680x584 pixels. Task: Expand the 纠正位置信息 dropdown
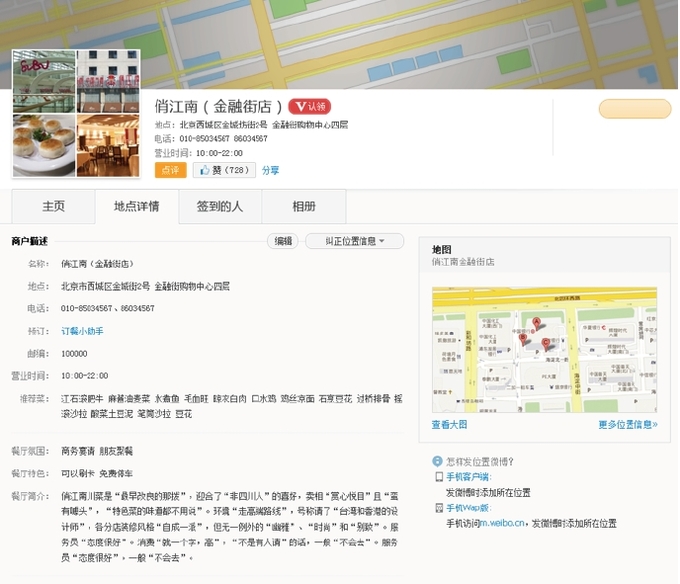click(x=354, y=241)
